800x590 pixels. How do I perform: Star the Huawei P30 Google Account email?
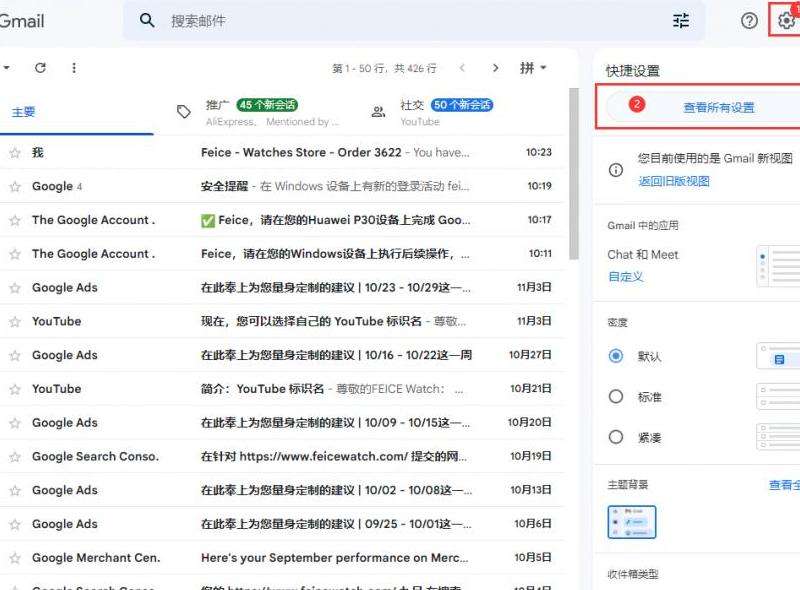tap(15, 220)
